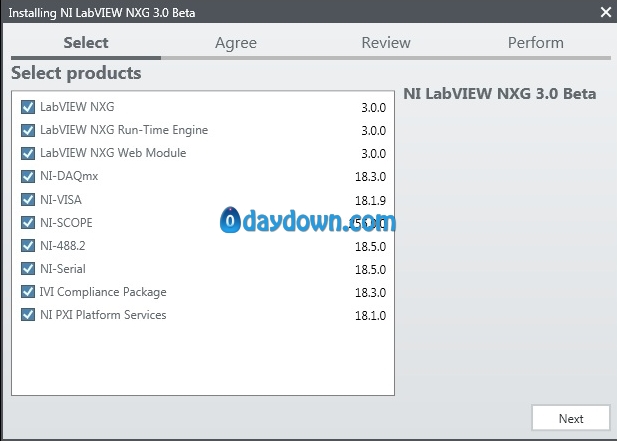Click version 18.1.9 of NI-VISA
This screenshot has width=617, height=441.
[370, 201]
